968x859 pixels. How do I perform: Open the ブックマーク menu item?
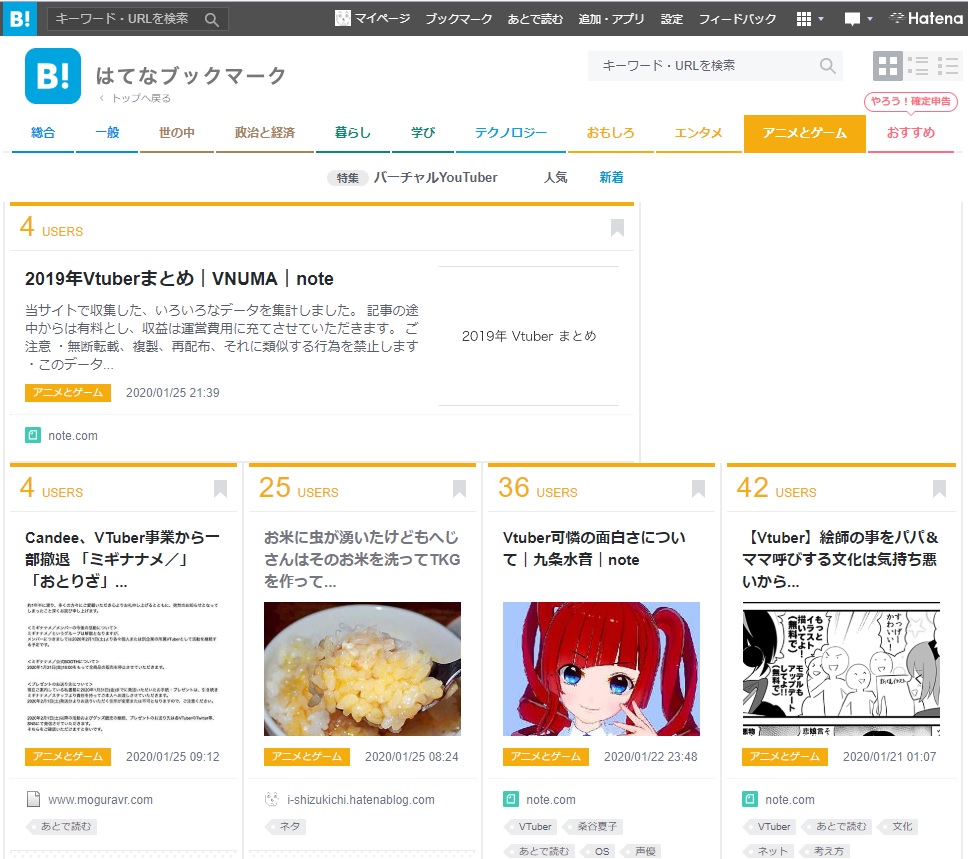click(x=459, y=19)
